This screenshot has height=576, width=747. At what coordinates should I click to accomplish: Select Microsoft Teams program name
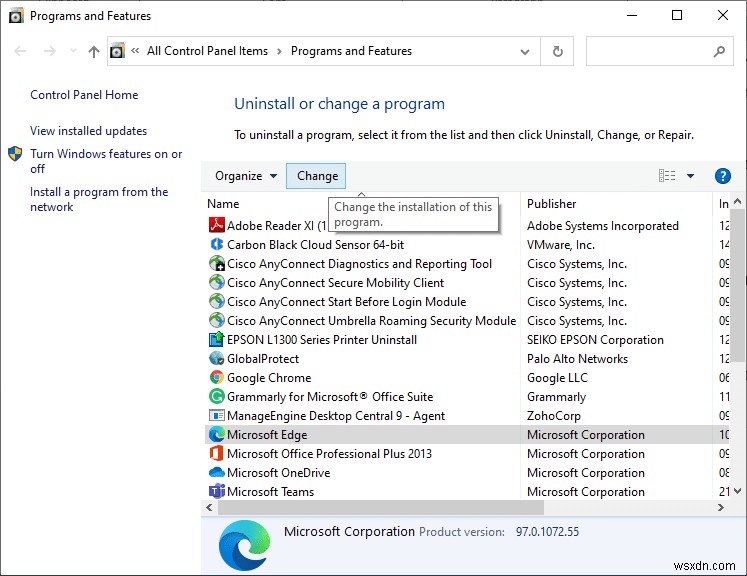point(271,492)
